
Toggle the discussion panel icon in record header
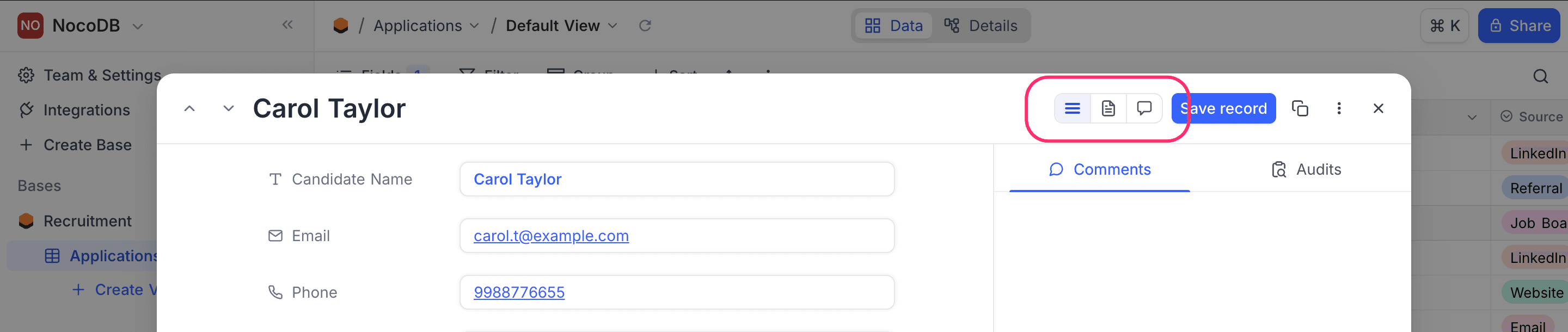click(1144, 109)
